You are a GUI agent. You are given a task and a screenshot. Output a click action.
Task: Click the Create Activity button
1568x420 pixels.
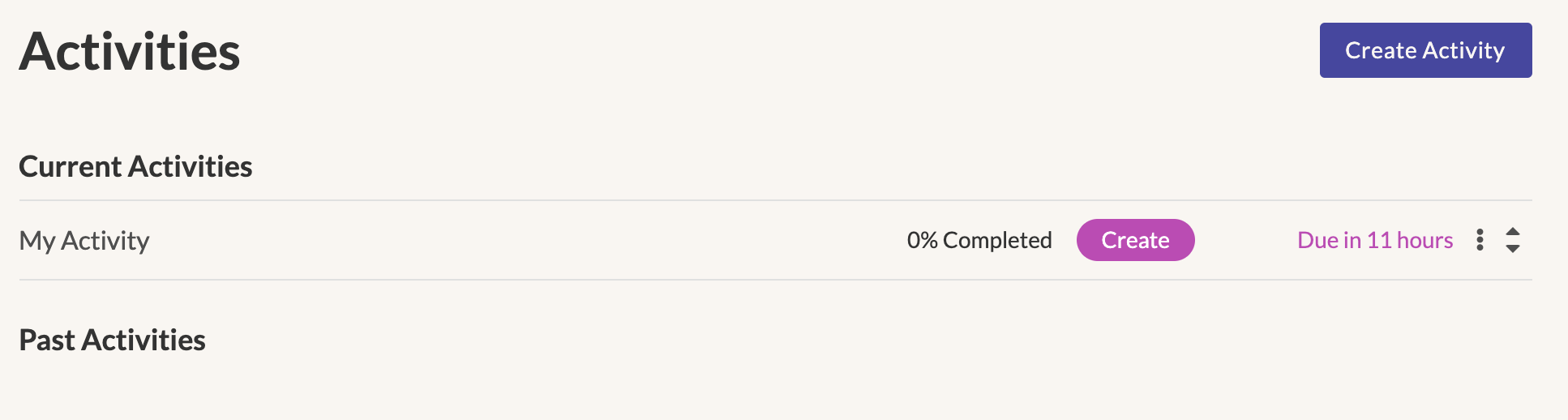click(1425, 50)
